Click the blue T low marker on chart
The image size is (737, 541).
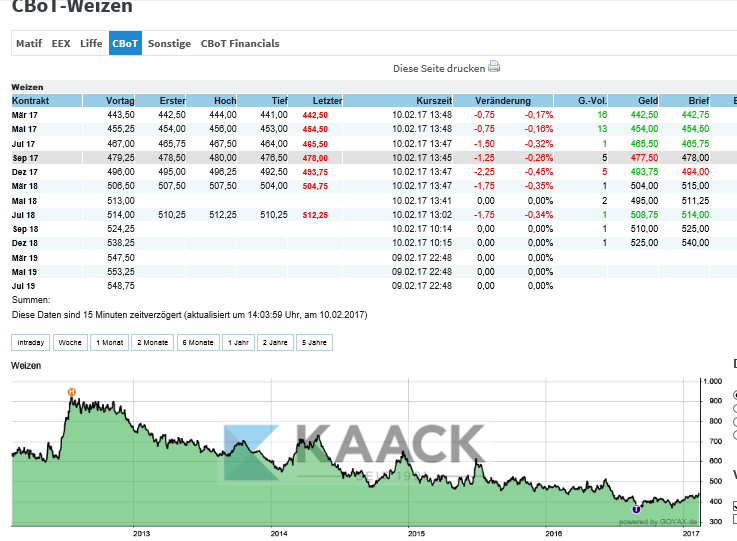pyautogui.click(x=637, y=509)
